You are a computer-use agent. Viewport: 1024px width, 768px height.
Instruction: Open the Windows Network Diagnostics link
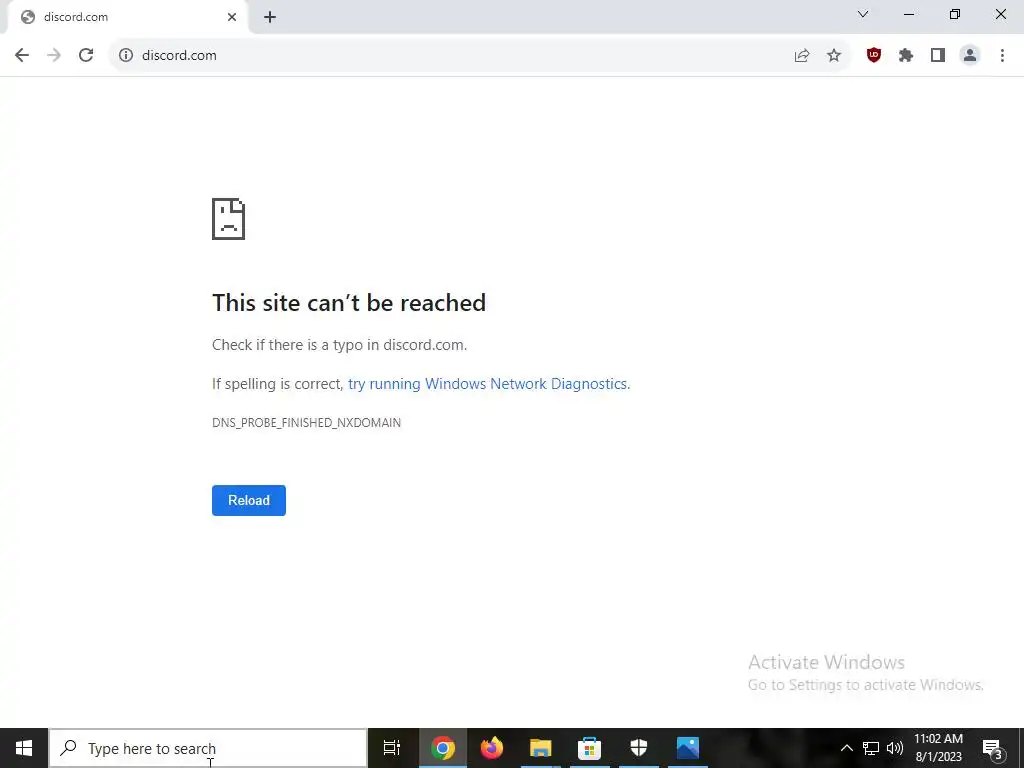488,384
